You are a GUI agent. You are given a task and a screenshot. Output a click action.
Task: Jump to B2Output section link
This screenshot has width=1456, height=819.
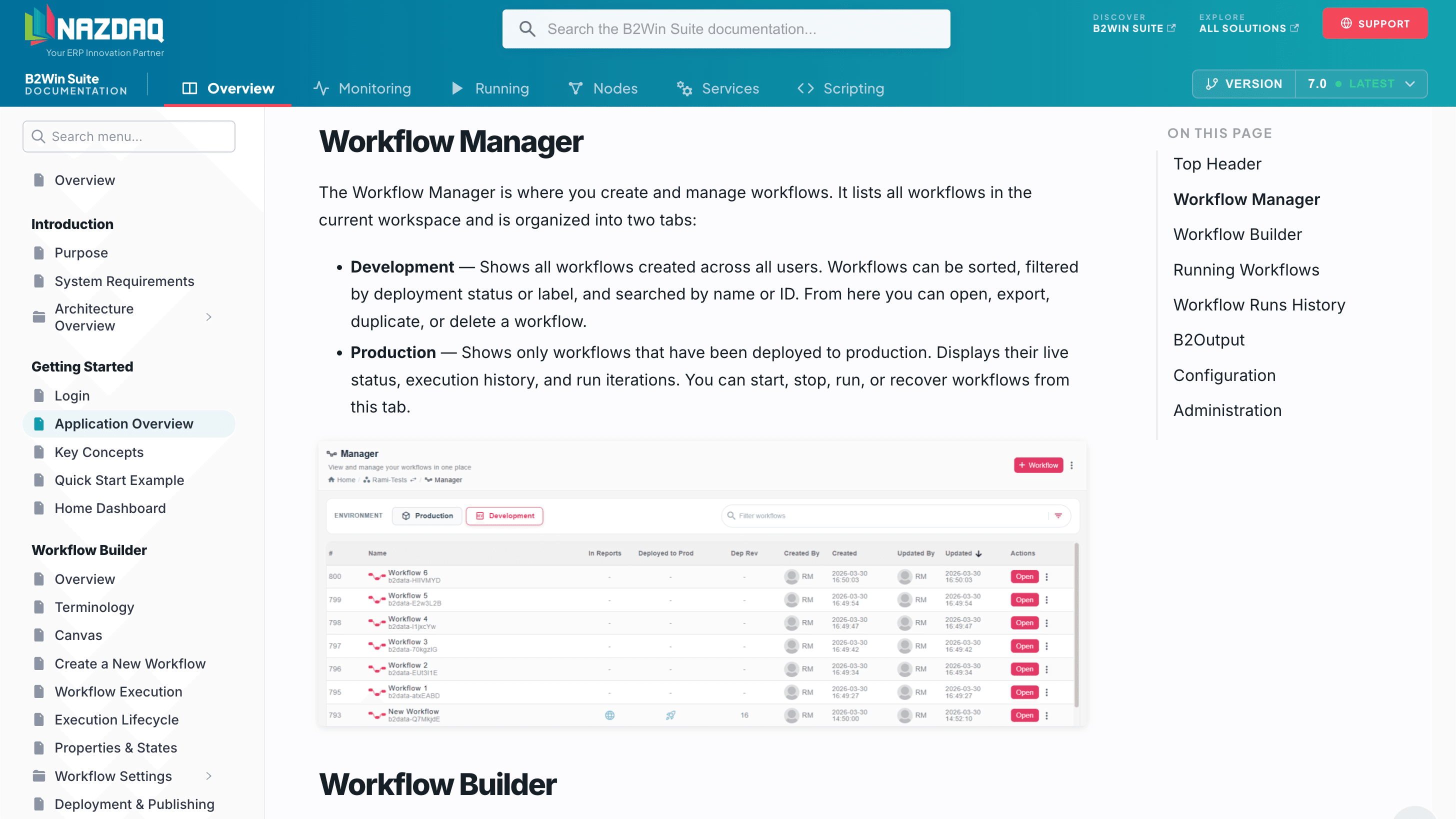[x=1208, y=339]
